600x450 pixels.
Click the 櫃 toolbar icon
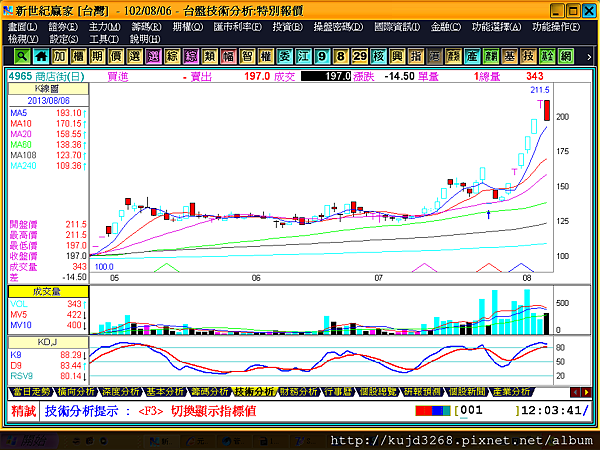(x=78, y=57)
